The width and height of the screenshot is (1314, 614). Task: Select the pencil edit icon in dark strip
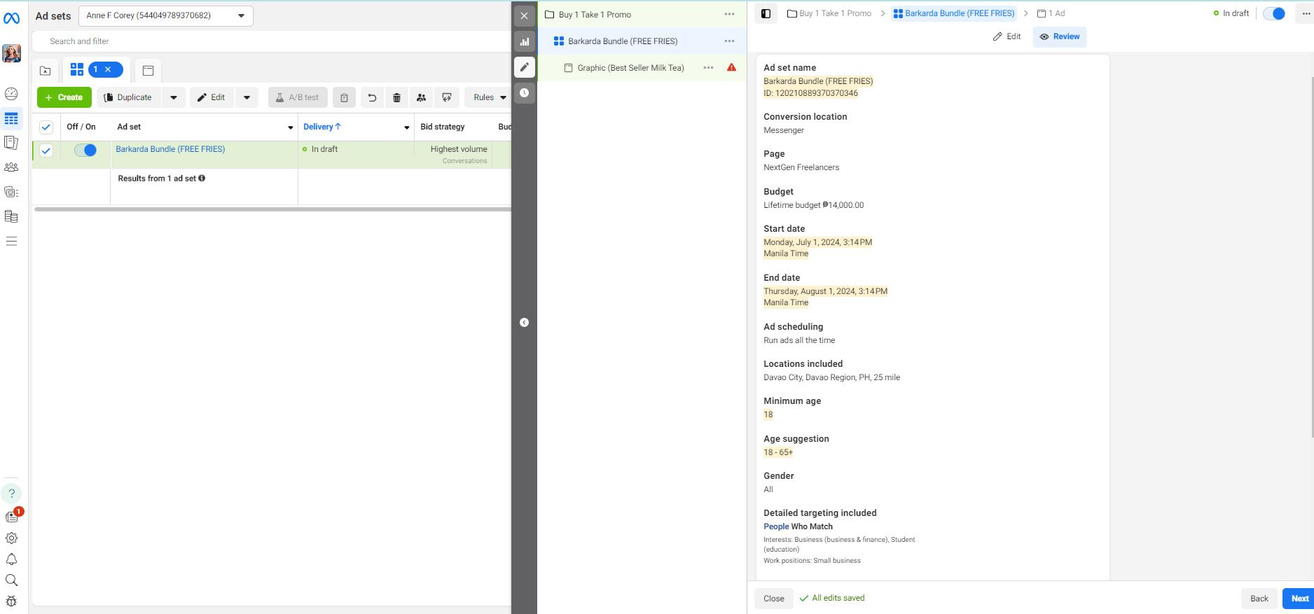click(x=524, y=67)
